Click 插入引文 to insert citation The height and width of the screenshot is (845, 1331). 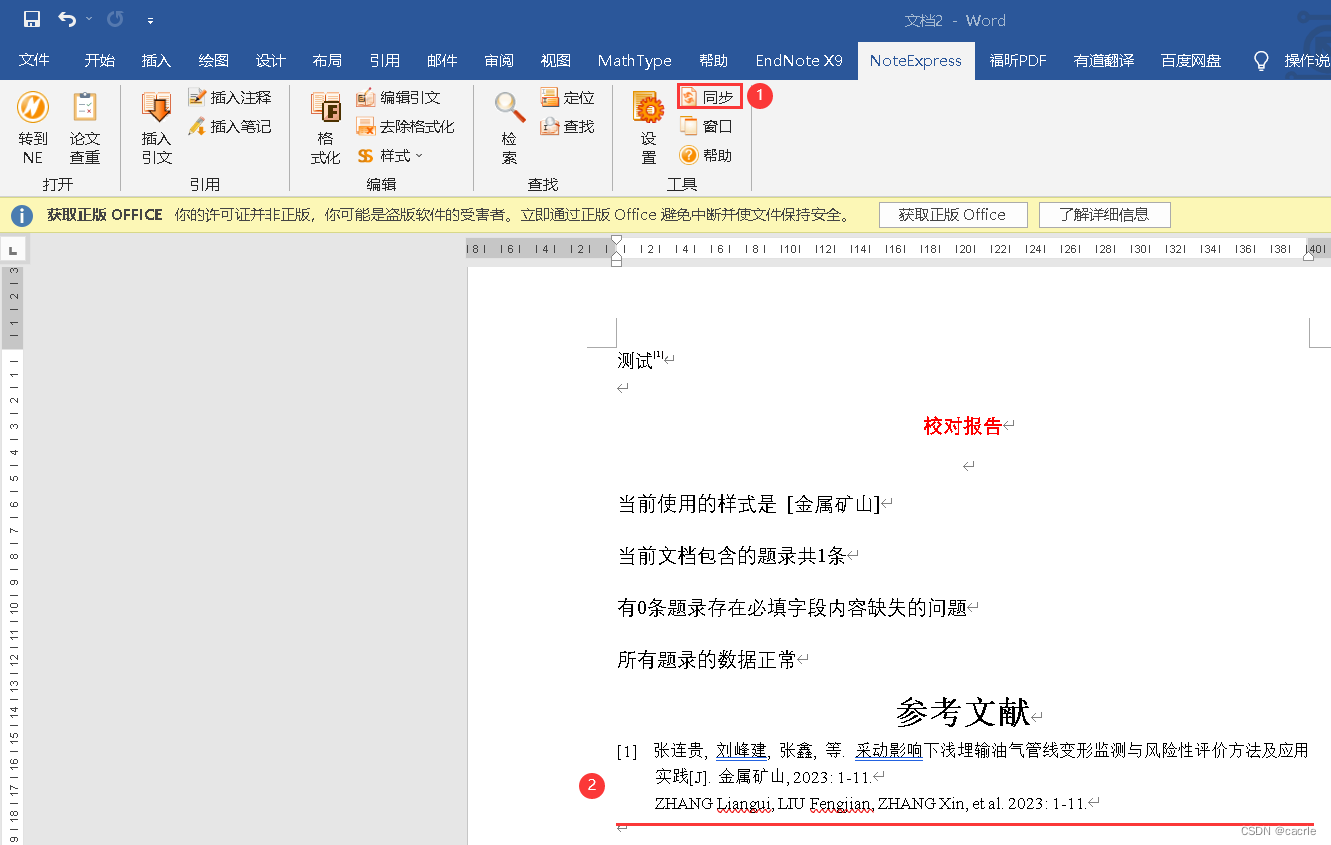point(156,128)
